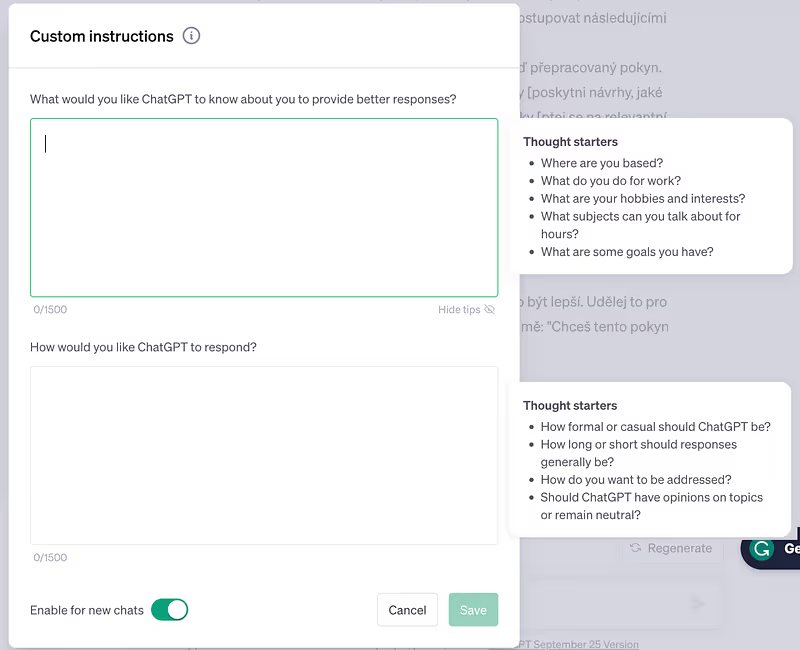The height and width of the screenshot is (650, 800).
Task: Toggle off Enable for new chats
Action: point(169,610)
